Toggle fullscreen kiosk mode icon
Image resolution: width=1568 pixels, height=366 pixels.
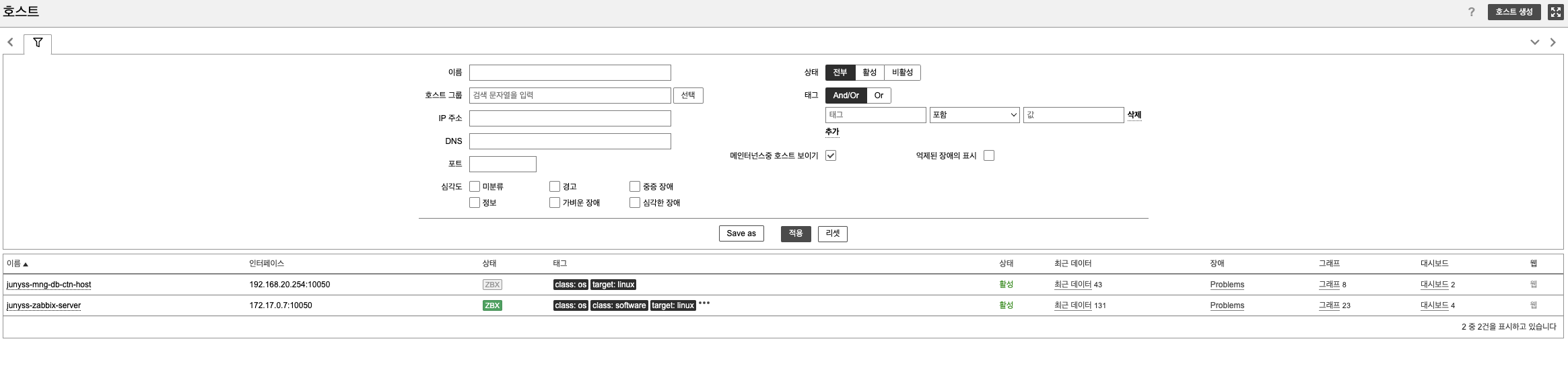(x=1556, y=12)
